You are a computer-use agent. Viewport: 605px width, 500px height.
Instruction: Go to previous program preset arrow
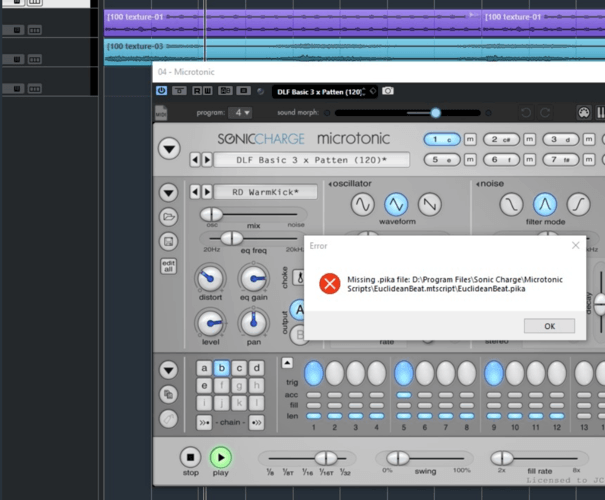(195, 160)
